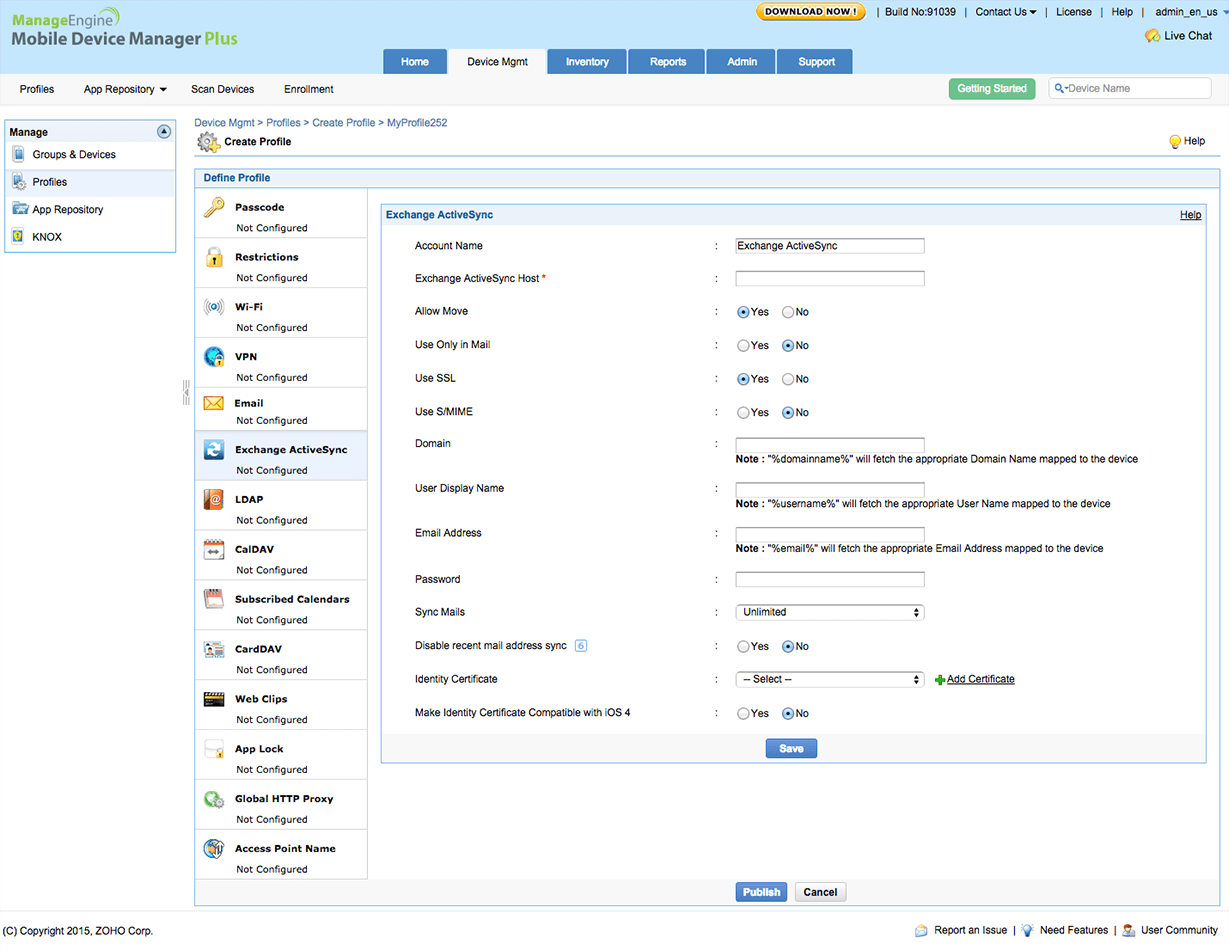Set Use S/MIME to Yes
Image resolution: width=1229 pixels, height=950 pixels.
[743, 413]
